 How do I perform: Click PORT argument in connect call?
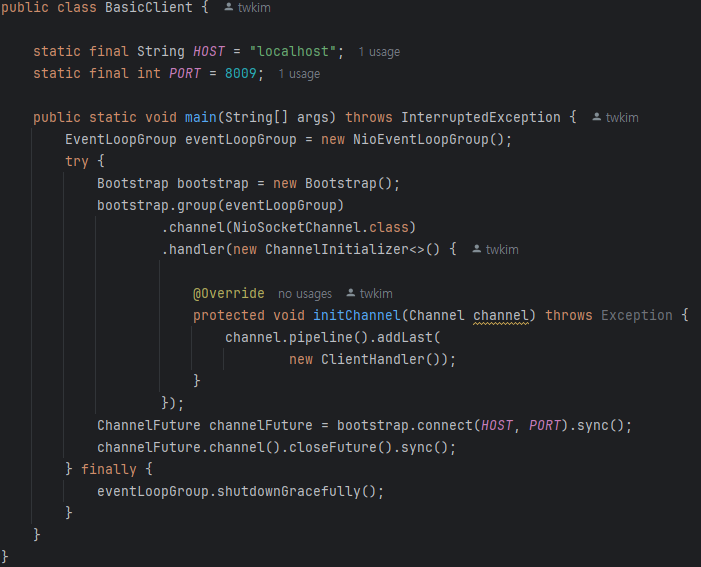pyautogui.click(x=545, y=426)
